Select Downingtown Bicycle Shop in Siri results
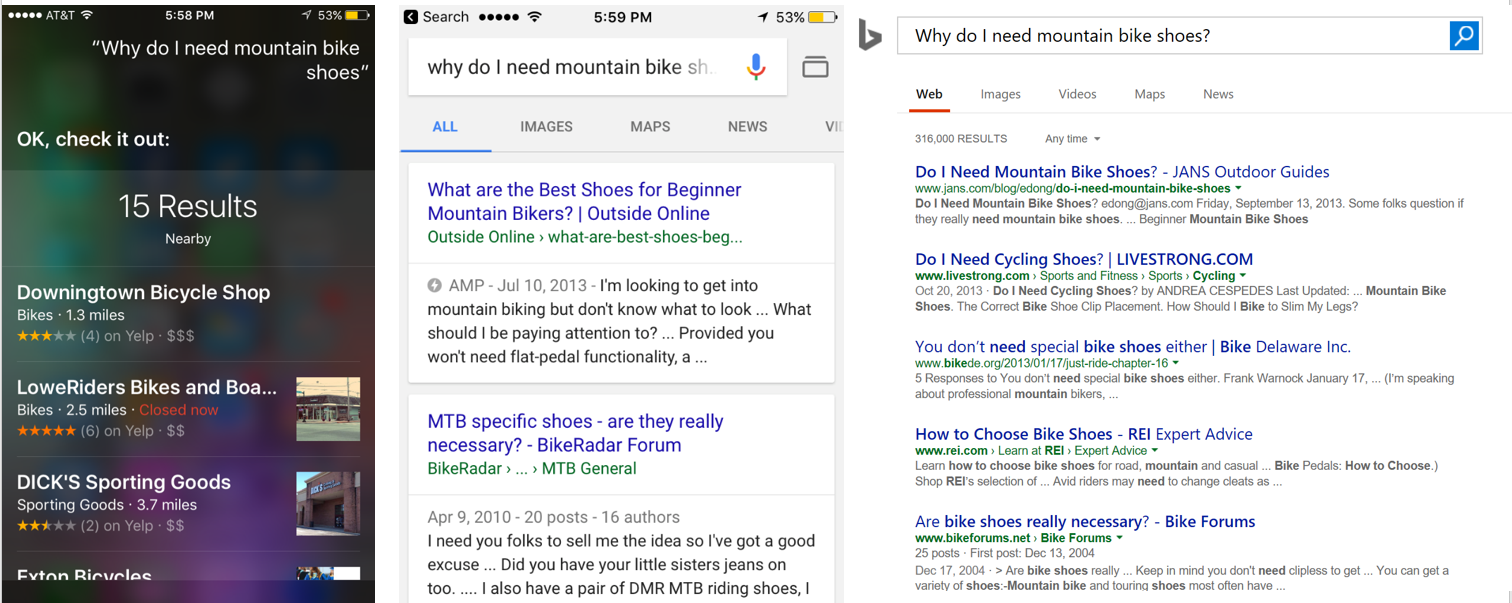Viewport: 1512px width, 603px height. [143, 292]
